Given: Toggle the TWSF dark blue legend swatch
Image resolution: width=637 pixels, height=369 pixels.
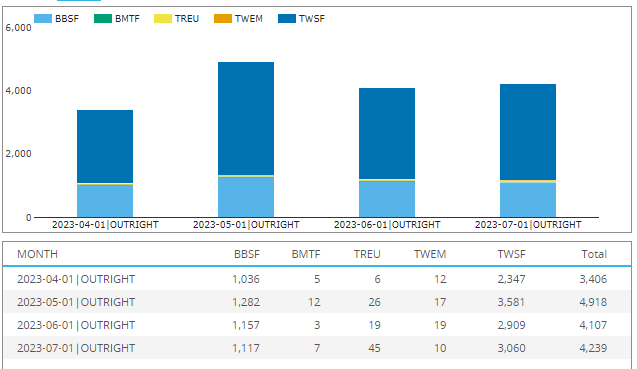Looking at the screenshot, I should (x=287, y=19).
